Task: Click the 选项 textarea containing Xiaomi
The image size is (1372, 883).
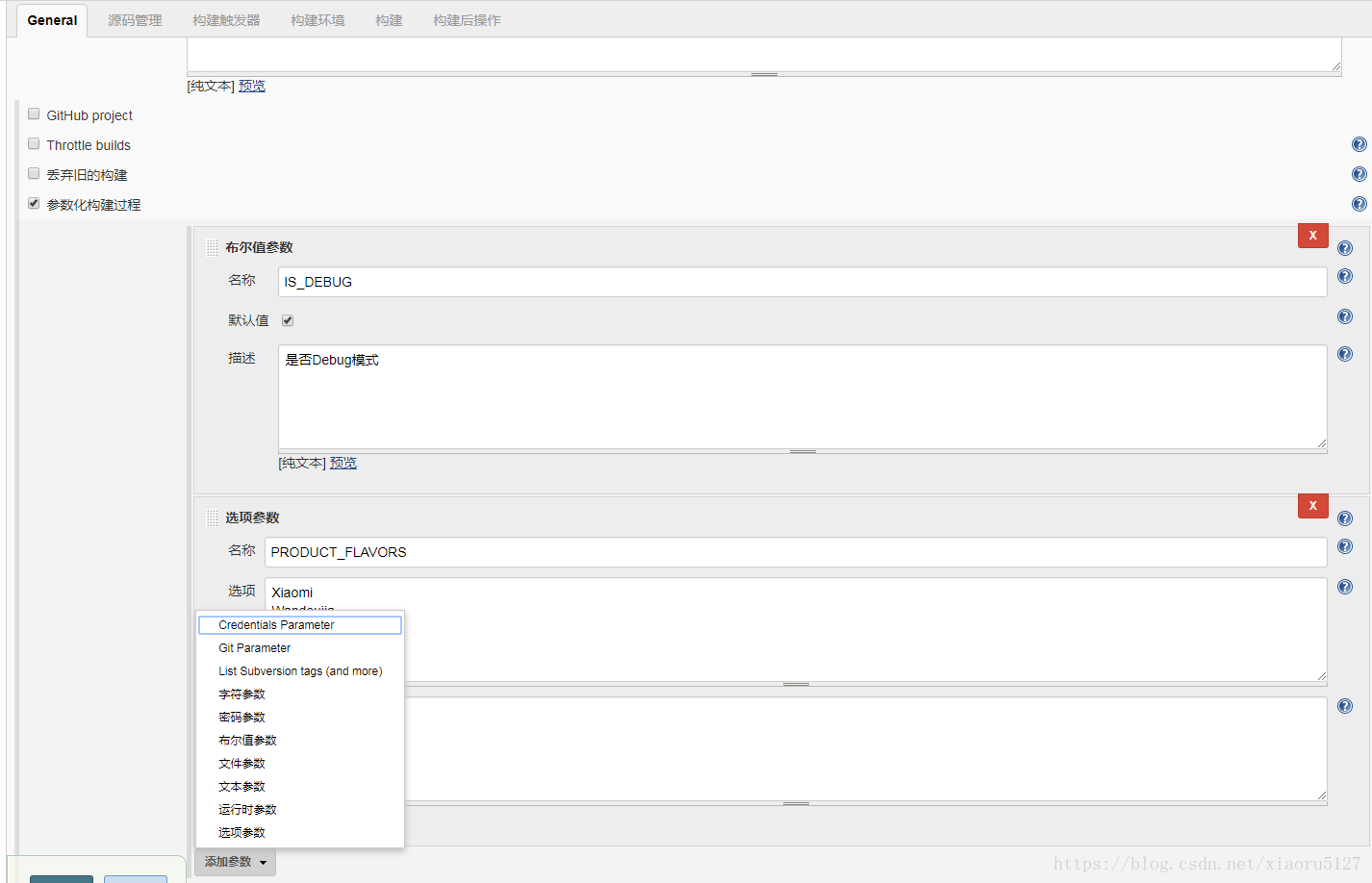Action: 796,629
